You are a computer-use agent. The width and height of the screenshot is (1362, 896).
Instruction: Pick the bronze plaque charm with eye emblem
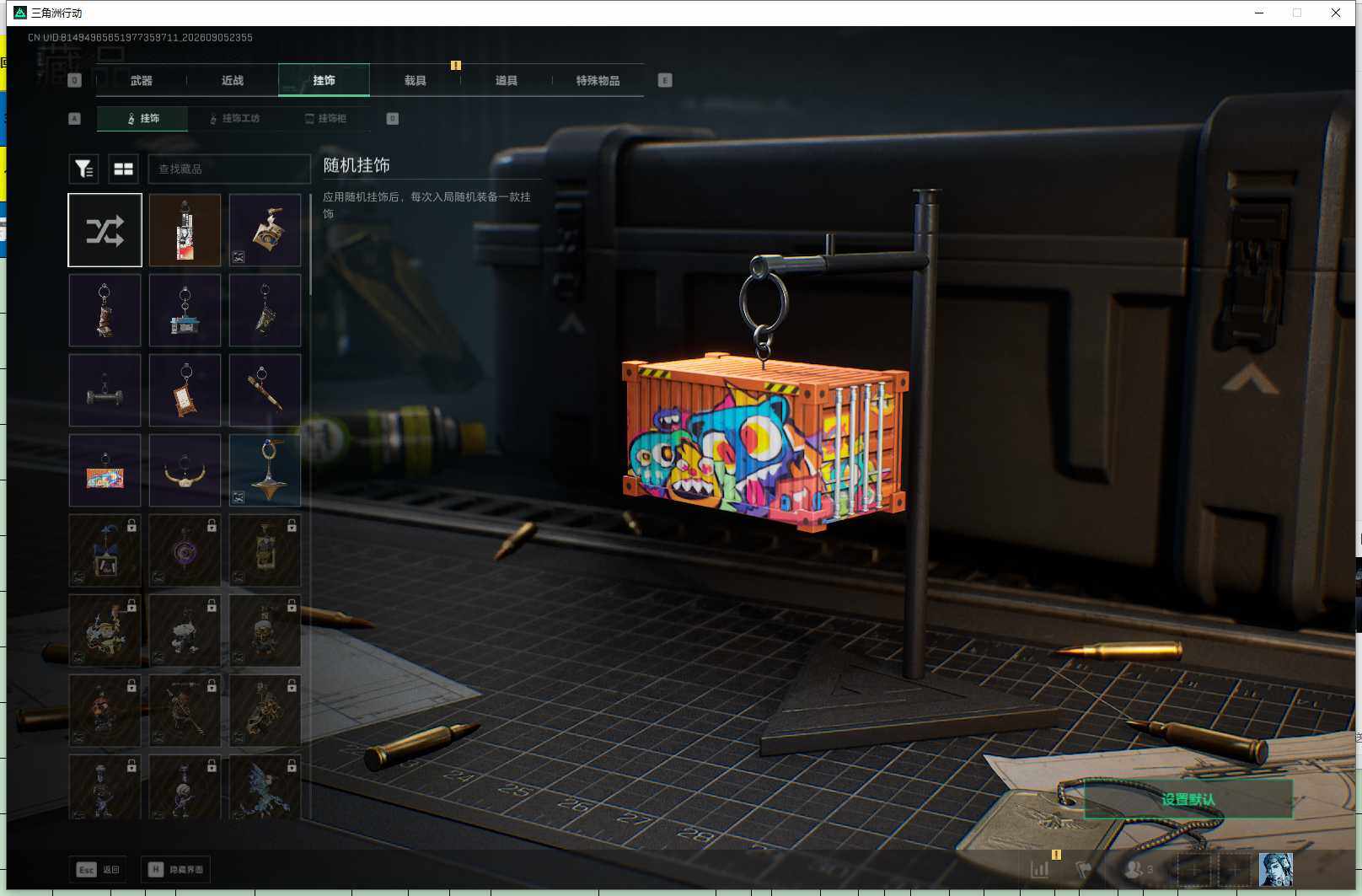[x=265, y=230]
